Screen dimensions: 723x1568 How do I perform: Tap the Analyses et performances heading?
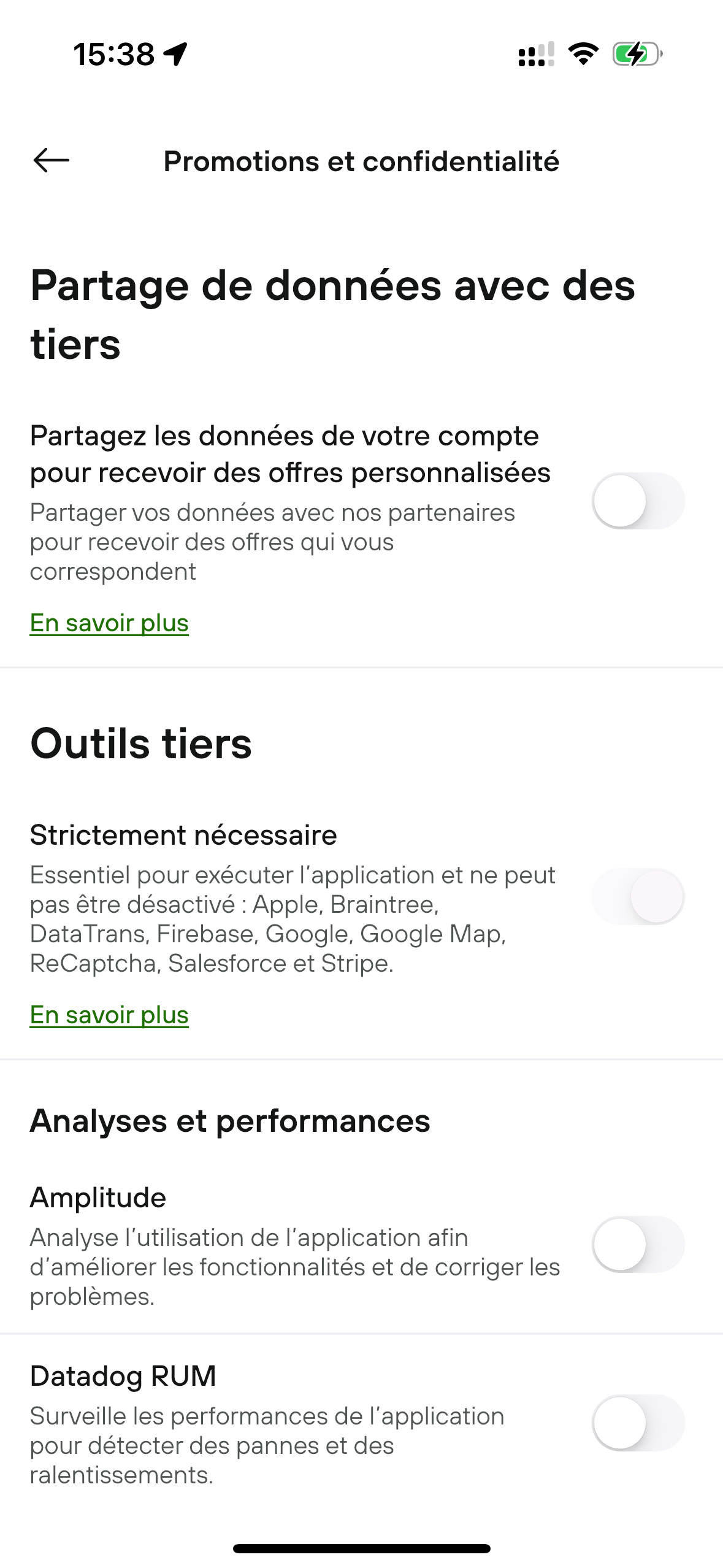coord(230,1121)
